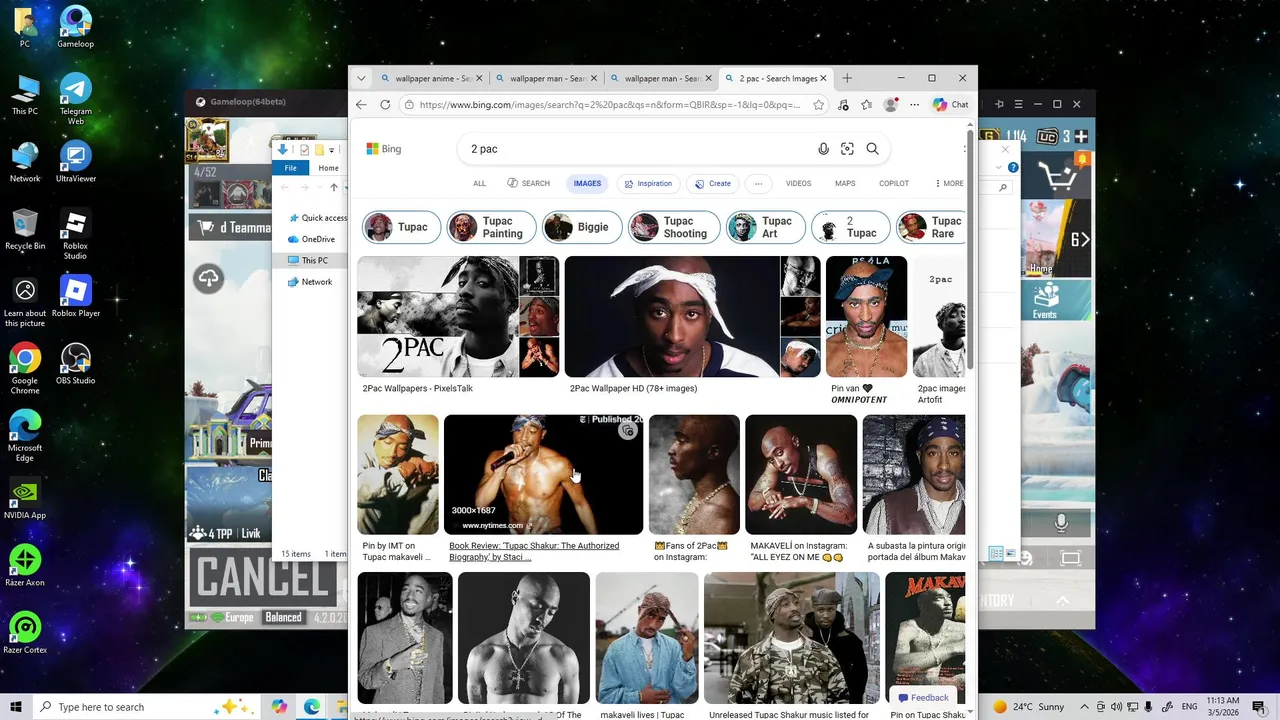Open Roblox Player desktop shortcut
1280x720 pixels.
(x=76, y=297)
